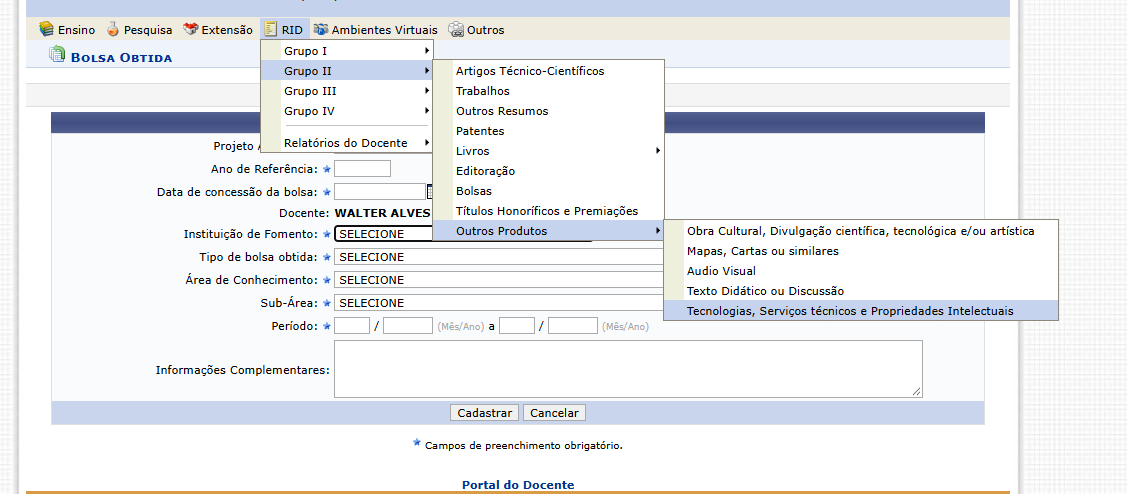This screenshot has height=494, width=1127.
Task: Click Período start month field
Action: tap(352, 326)
